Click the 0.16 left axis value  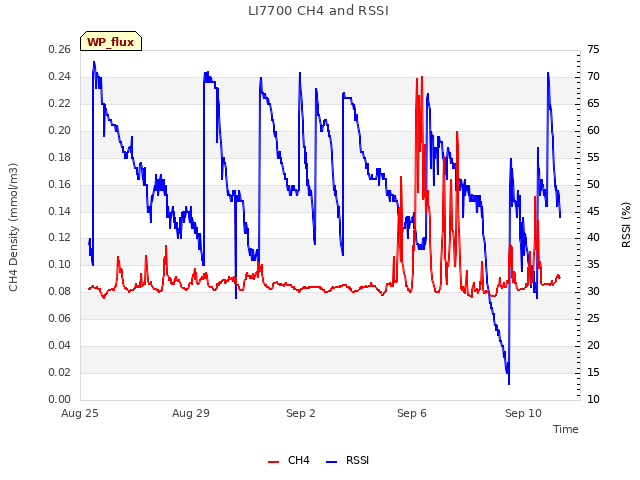(x=60, y=184)
